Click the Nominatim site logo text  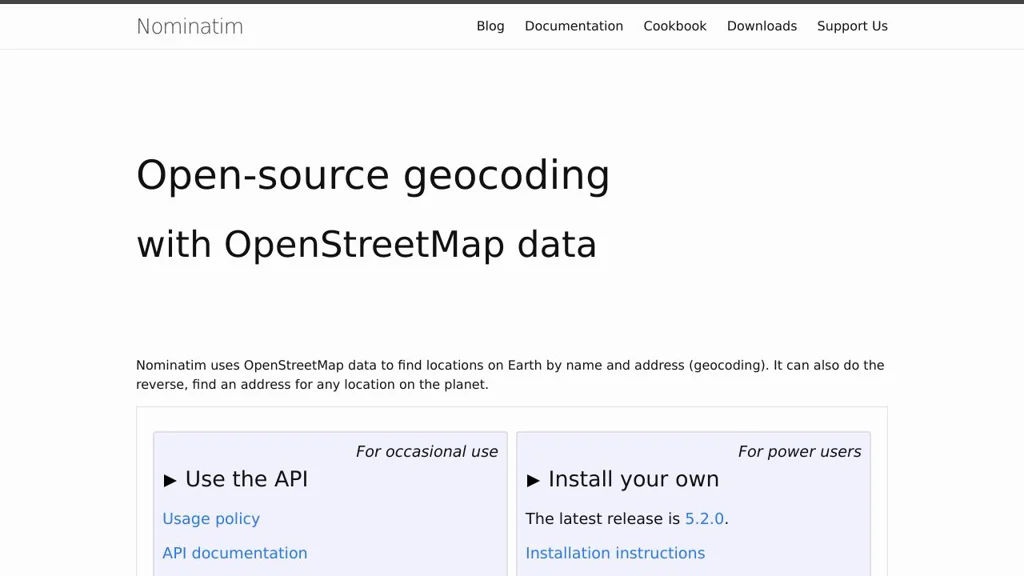[x=189, y=26]
